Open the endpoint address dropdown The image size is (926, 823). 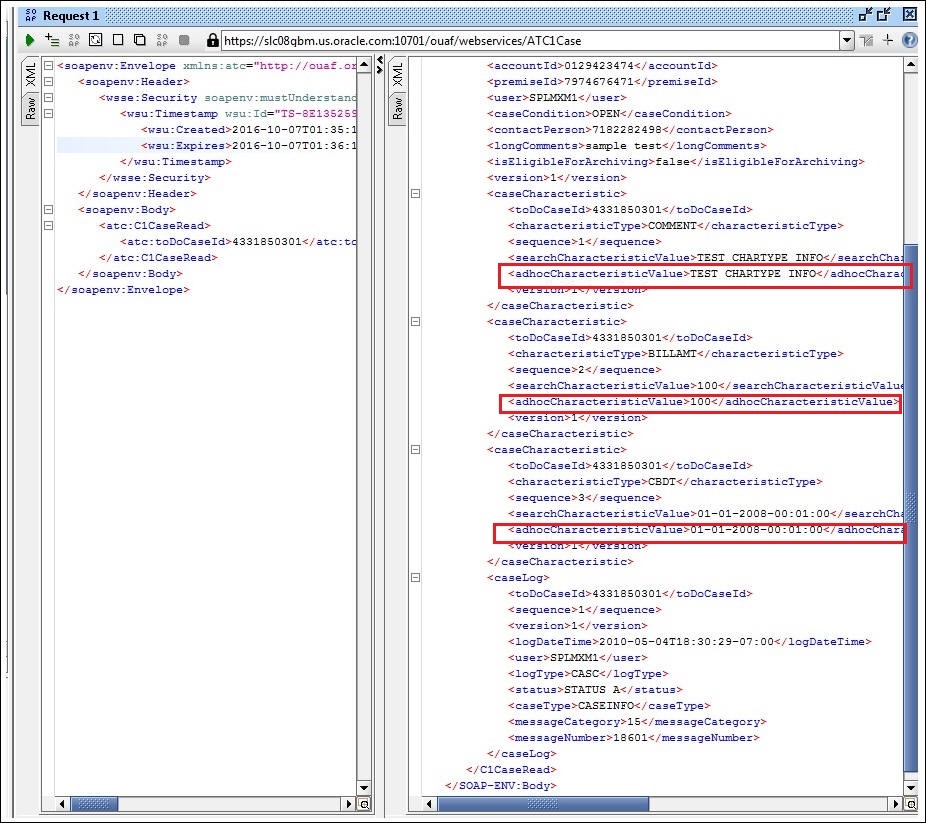point(847,42)
